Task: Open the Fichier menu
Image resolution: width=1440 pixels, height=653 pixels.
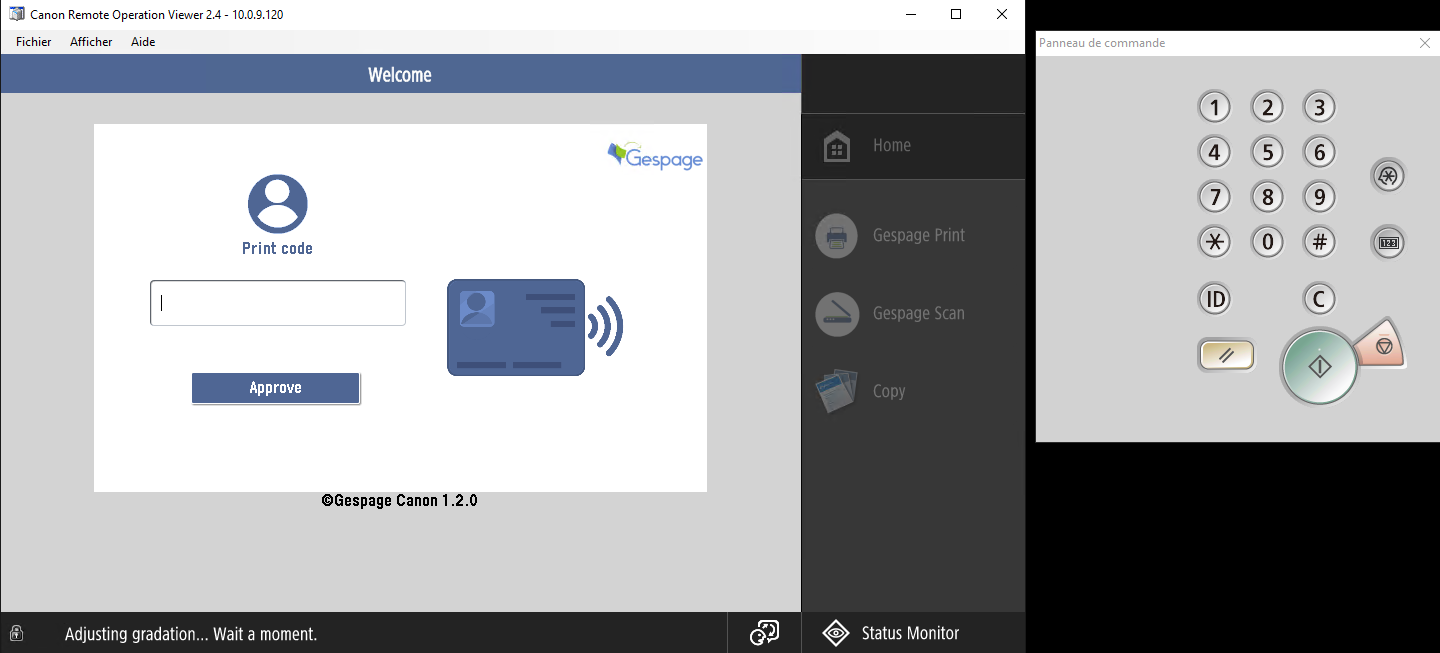Action: point(33,42)
